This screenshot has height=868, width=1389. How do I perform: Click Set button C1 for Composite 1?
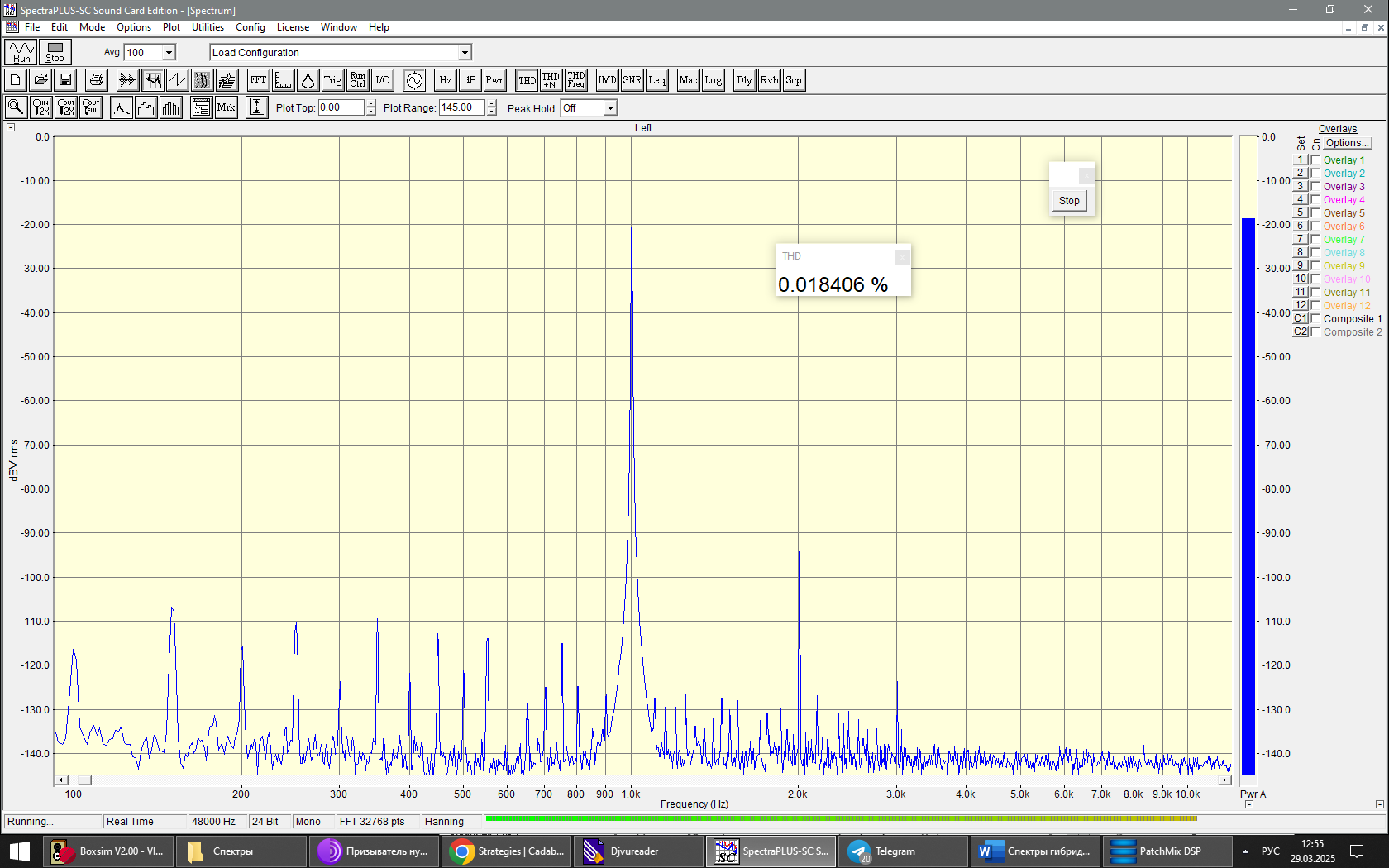(1301, 318)
